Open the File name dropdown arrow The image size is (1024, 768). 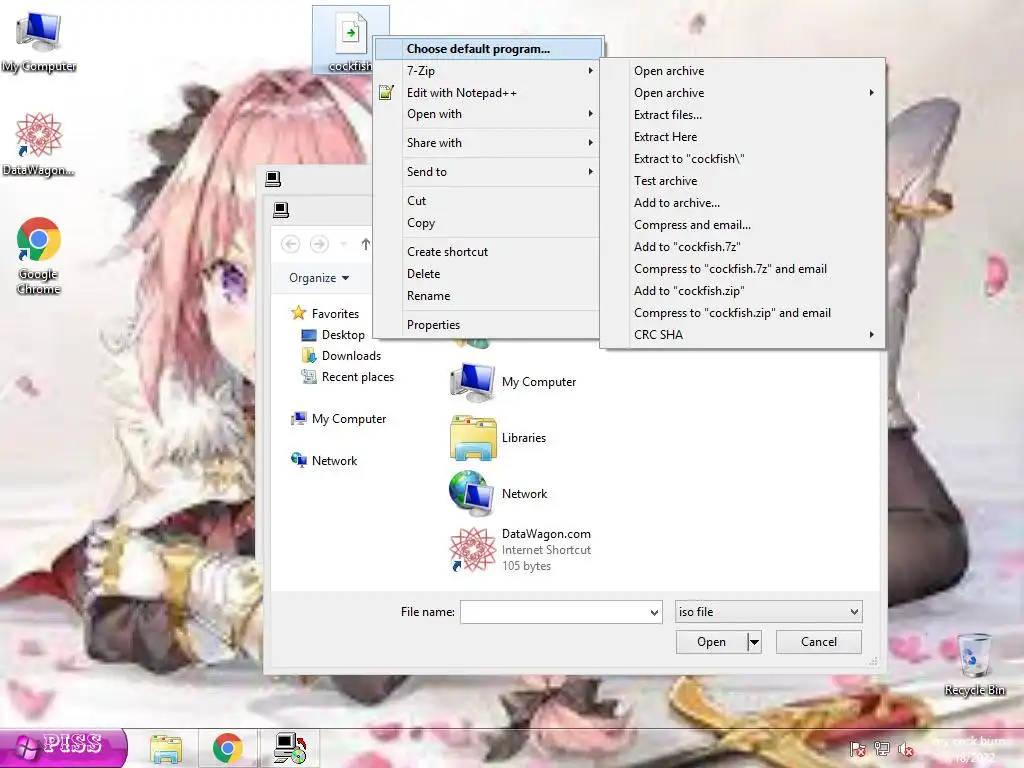654,612
